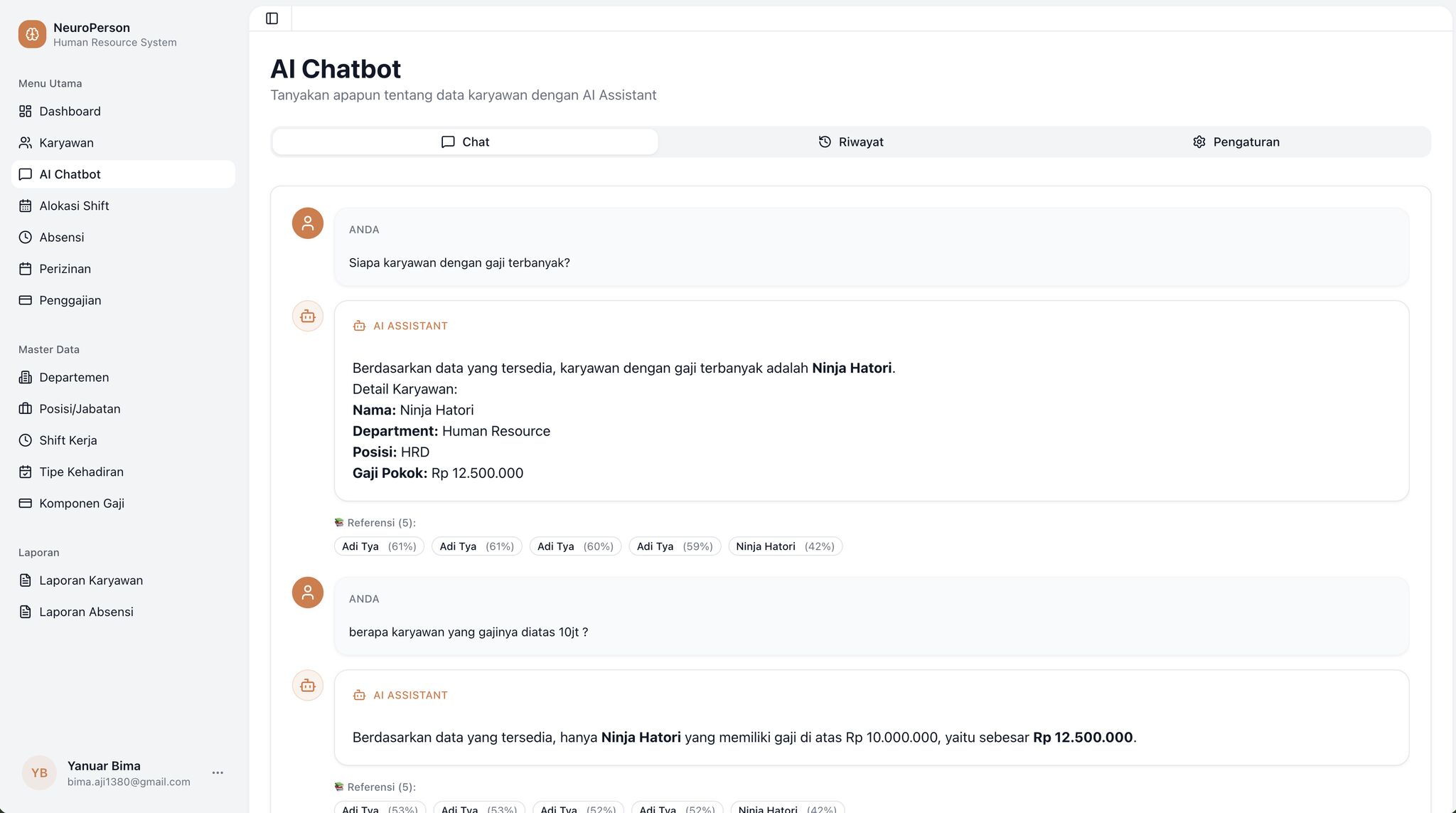Open the Absensi clock icon
This screenshot has height=813, width=1456.
click(26, 238)
